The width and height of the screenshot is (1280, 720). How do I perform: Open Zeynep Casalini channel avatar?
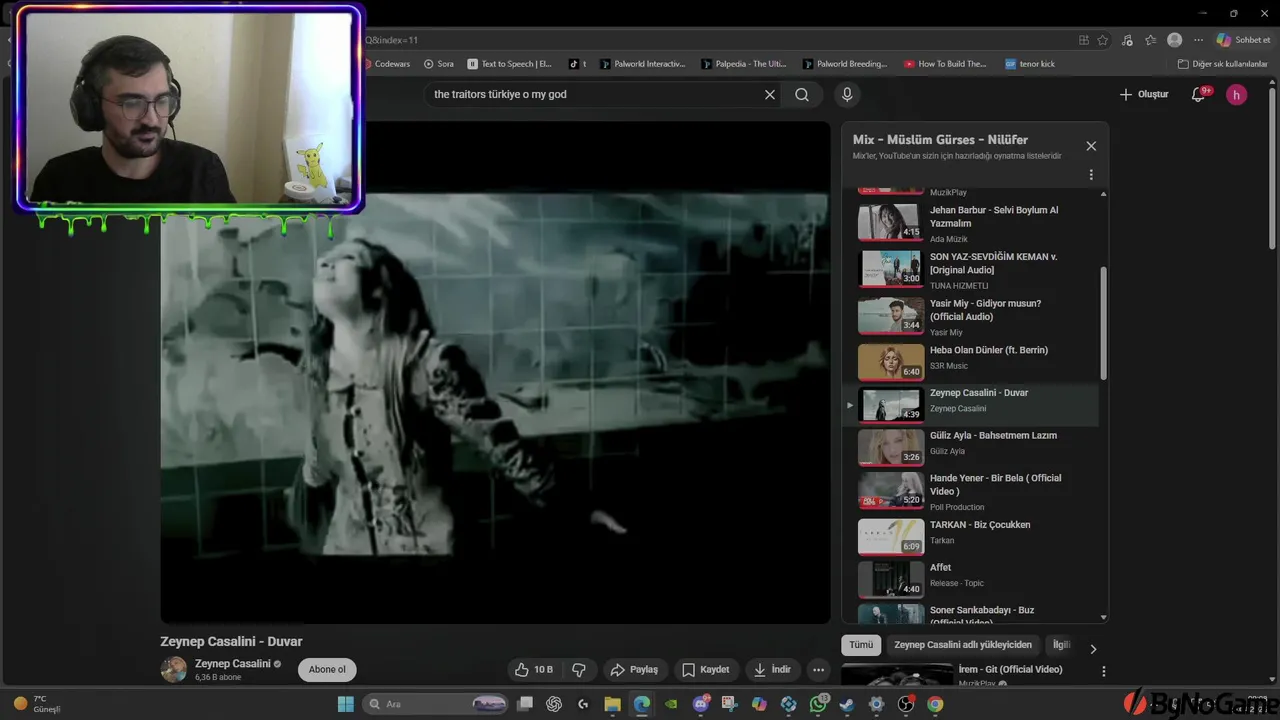point(174,670)
